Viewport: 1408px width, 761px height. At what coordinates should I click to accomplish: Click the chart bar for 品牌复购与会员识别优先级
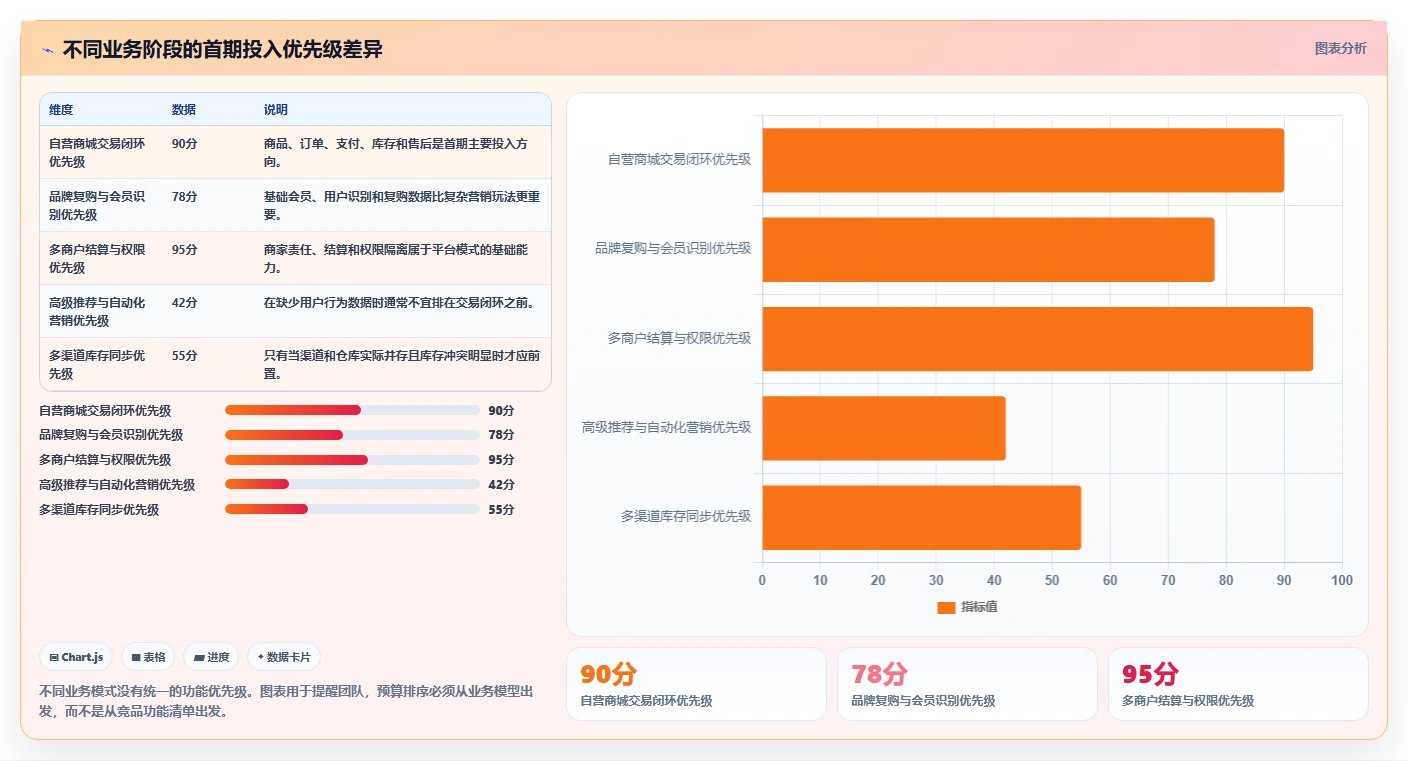(x=988, y=249)
